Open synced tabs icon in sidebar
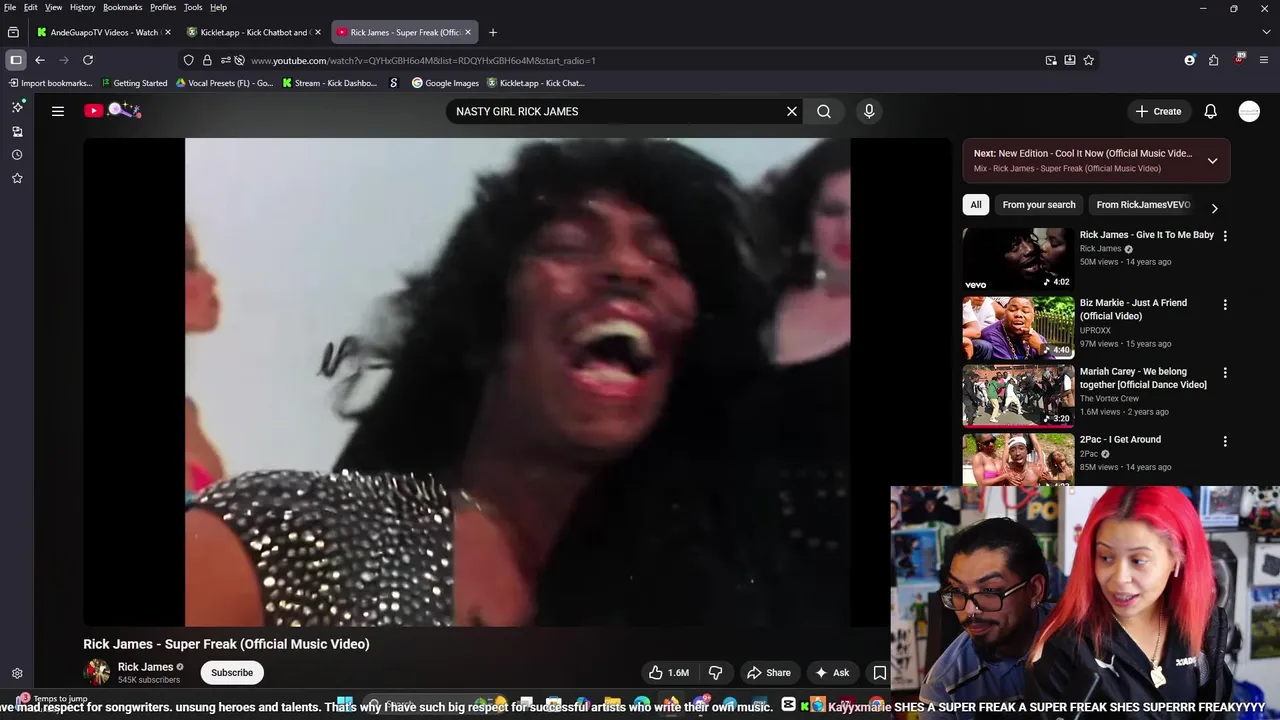Screen dimensions: 1280x720 pos(17,131)
